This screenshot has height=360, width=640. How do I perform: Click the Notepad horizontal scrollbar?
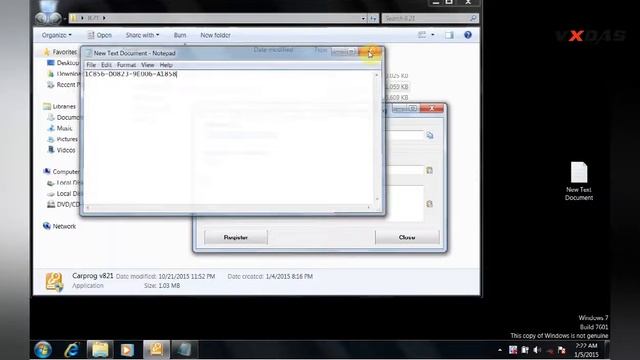point(229,207)
